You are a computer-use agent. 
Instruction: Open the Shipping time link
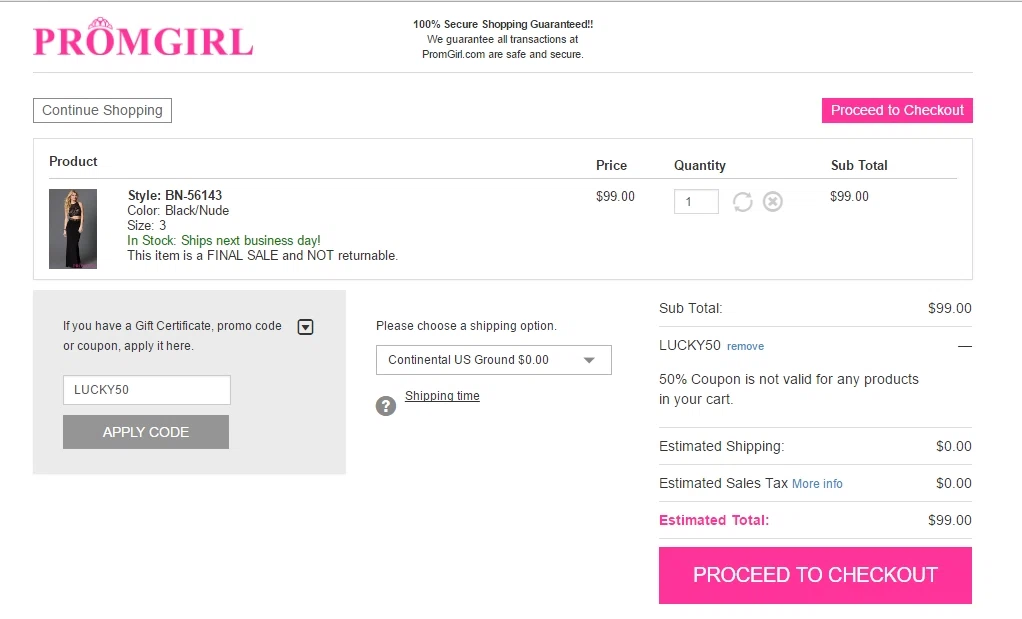pyautogui.click(x=442, y=396)
